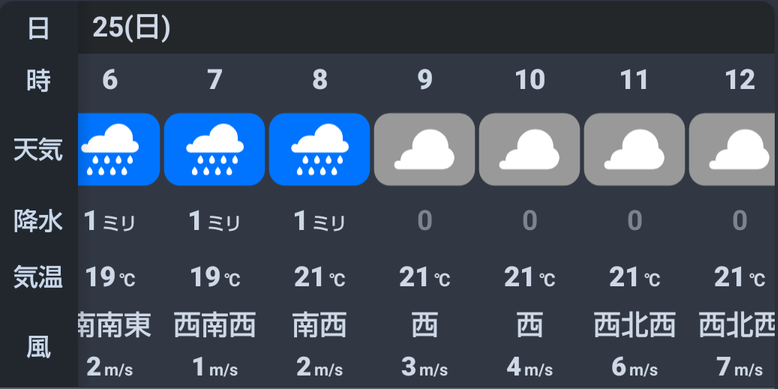Tap the cloudy icon for 12 o'clock
The width and height of the screenshot is (778, 389).
(732, 149)
